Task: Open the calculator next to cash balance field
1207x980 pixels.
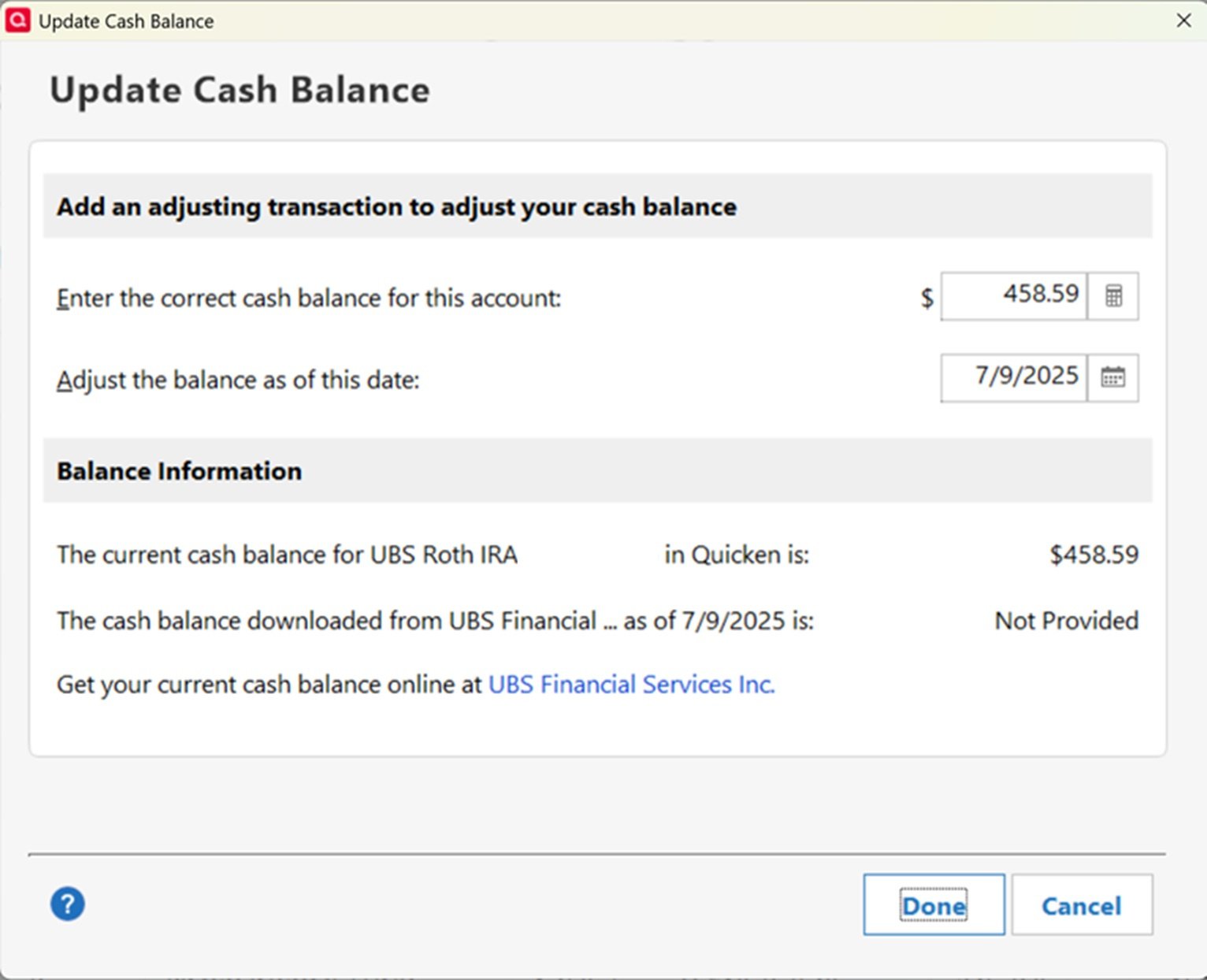Action: pyautogui.click(x=1113, y=296)
